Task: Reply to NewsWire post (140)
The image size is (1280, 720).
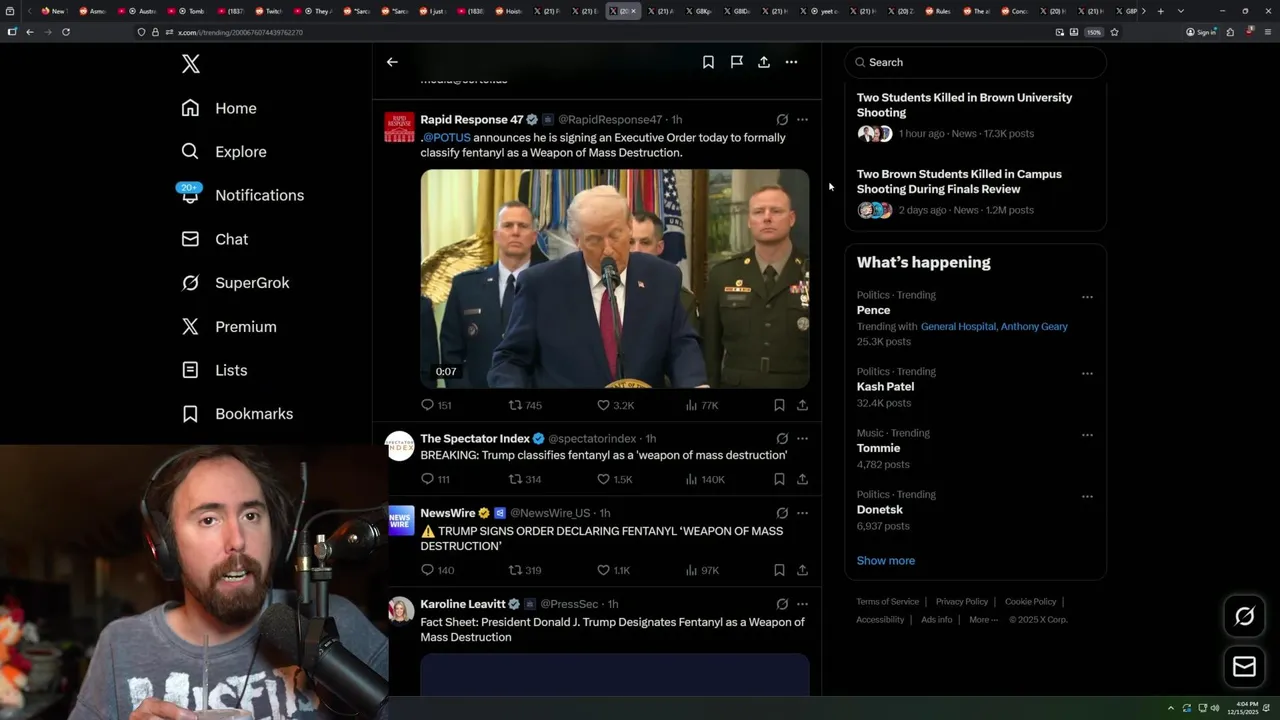Action: point(437,570)
